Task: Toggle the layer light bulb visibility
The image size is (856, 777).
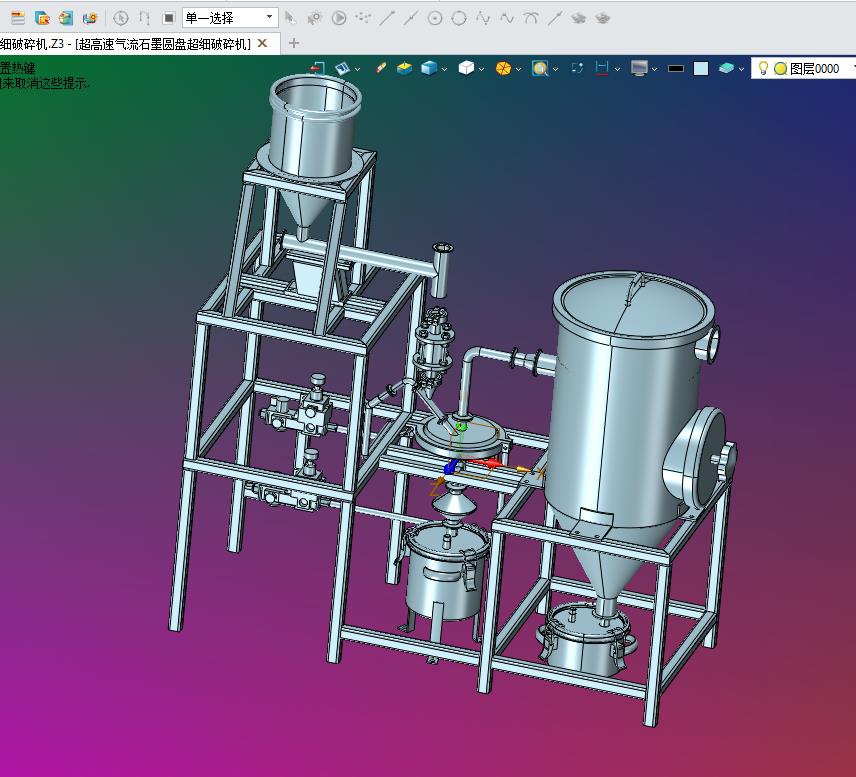Action: click(x=763, y=68)
